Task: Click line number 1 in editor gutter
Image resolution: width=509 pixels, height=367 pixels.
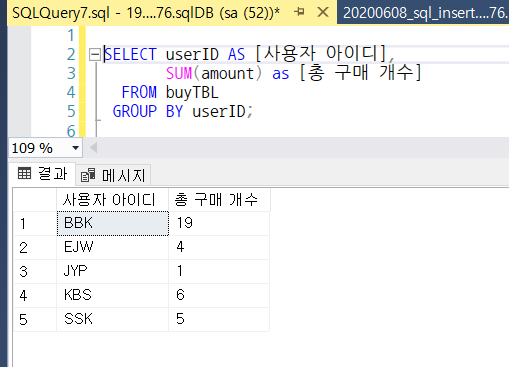Action: 71,35
